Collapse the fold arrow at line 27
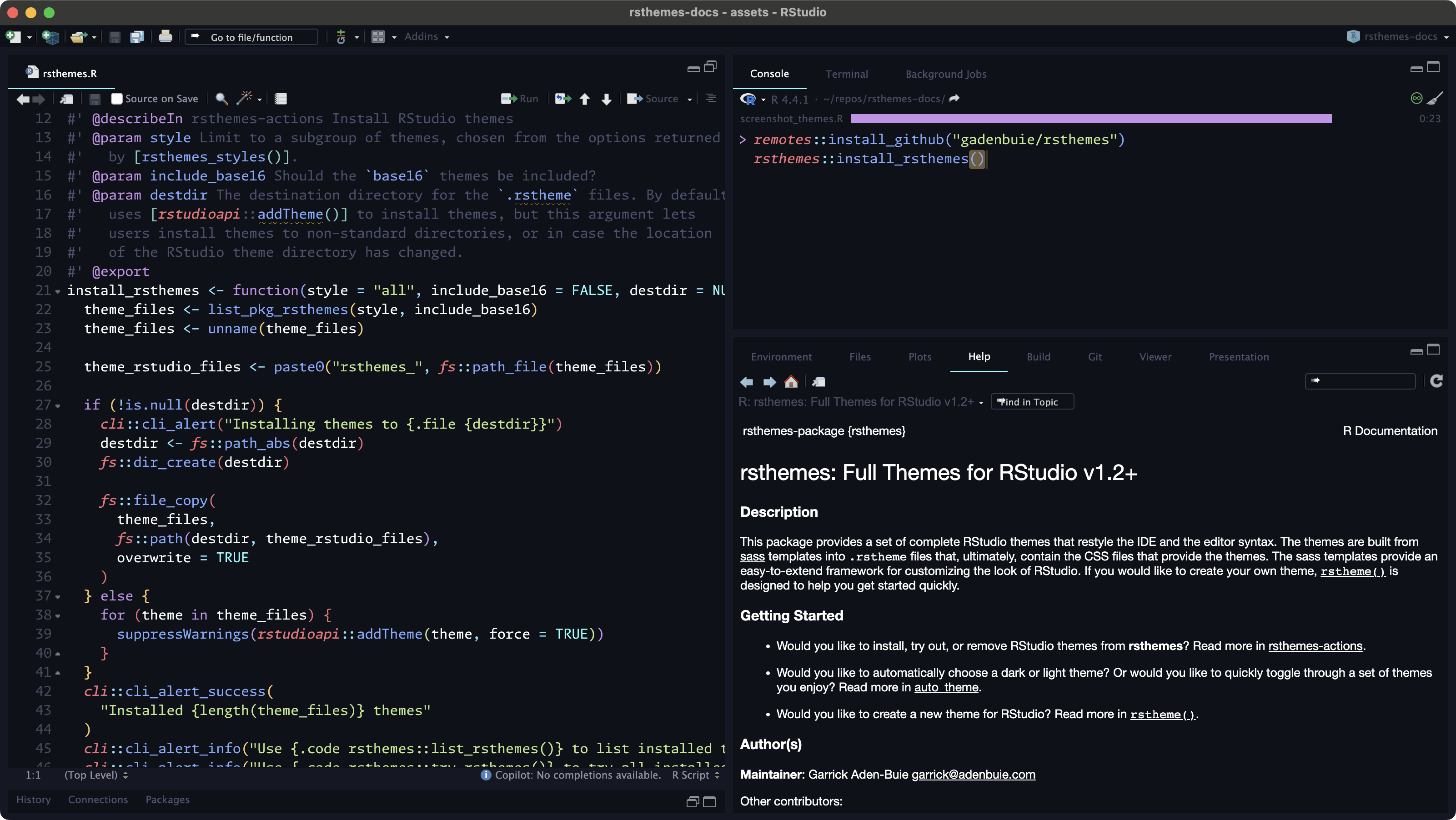The image size is (1456, 820). click(x=58, y=406)
